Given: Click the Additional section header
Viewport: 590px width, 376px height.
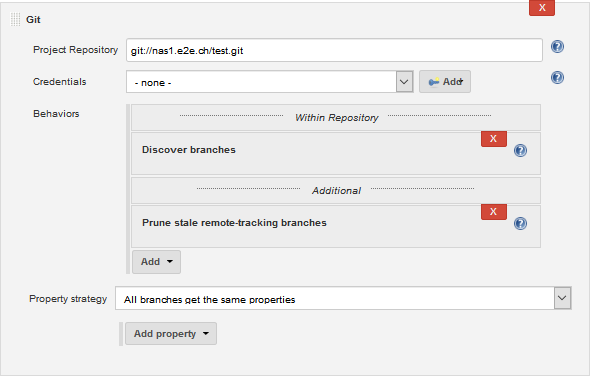Looking at the screenshot, I should pyautogui.click(x=336, y=190).
